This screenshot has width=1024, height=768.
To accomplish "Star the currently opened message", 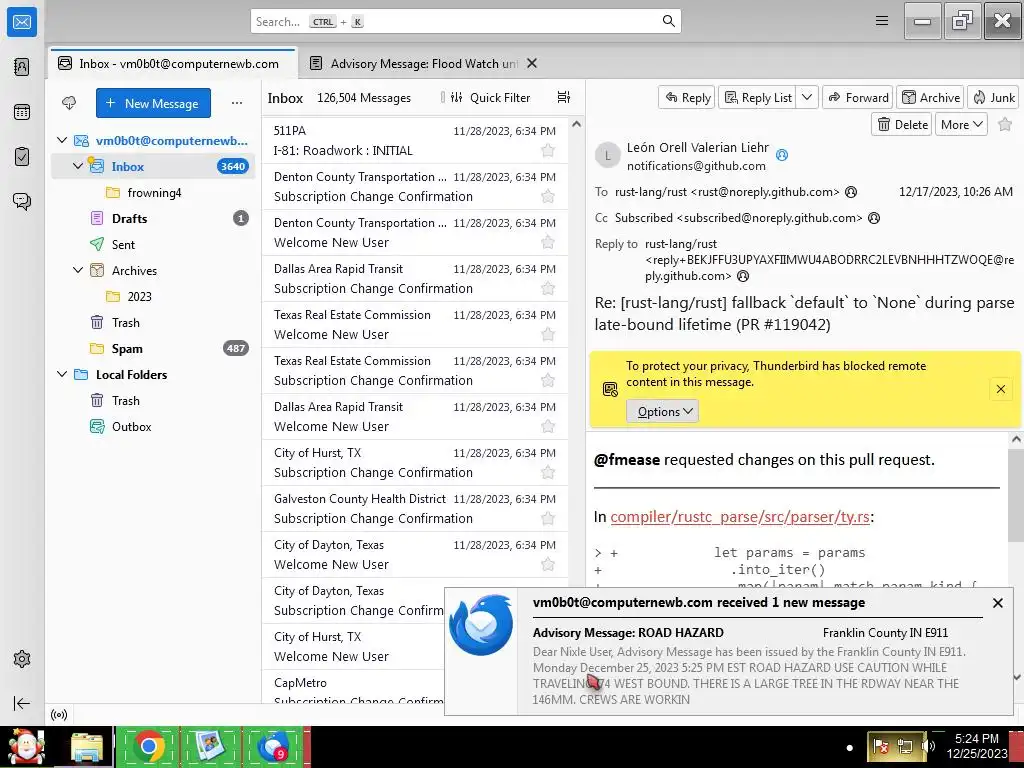I will pos(1006,124).
